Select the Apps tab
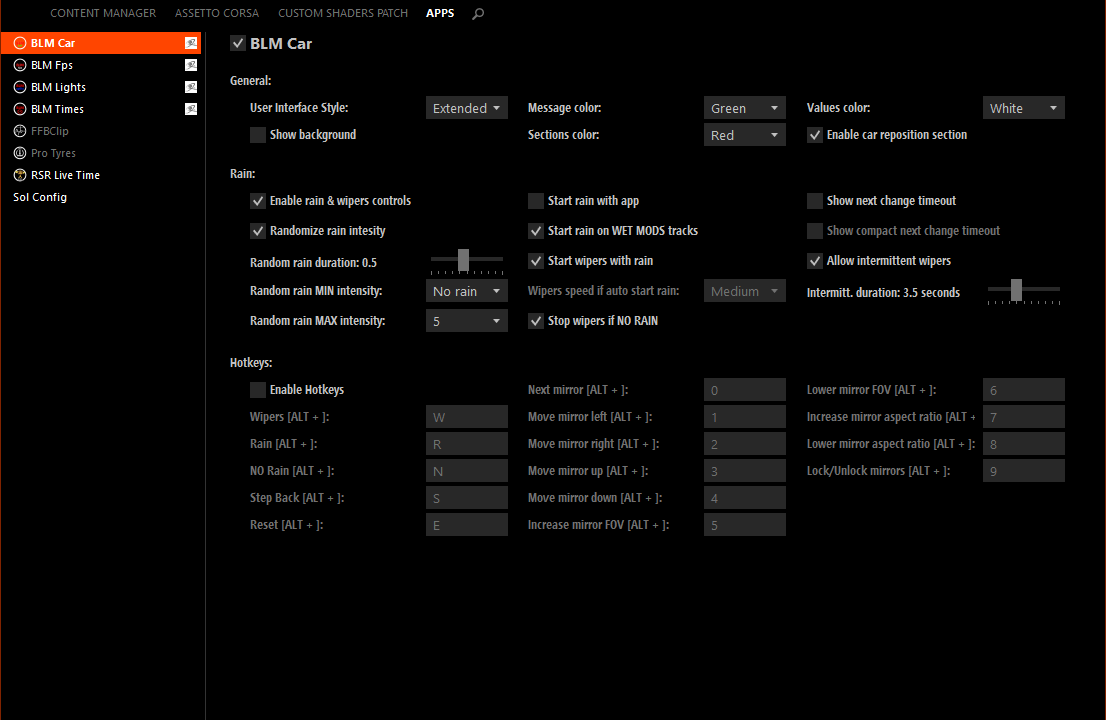1106x720 pixels. 440,13
